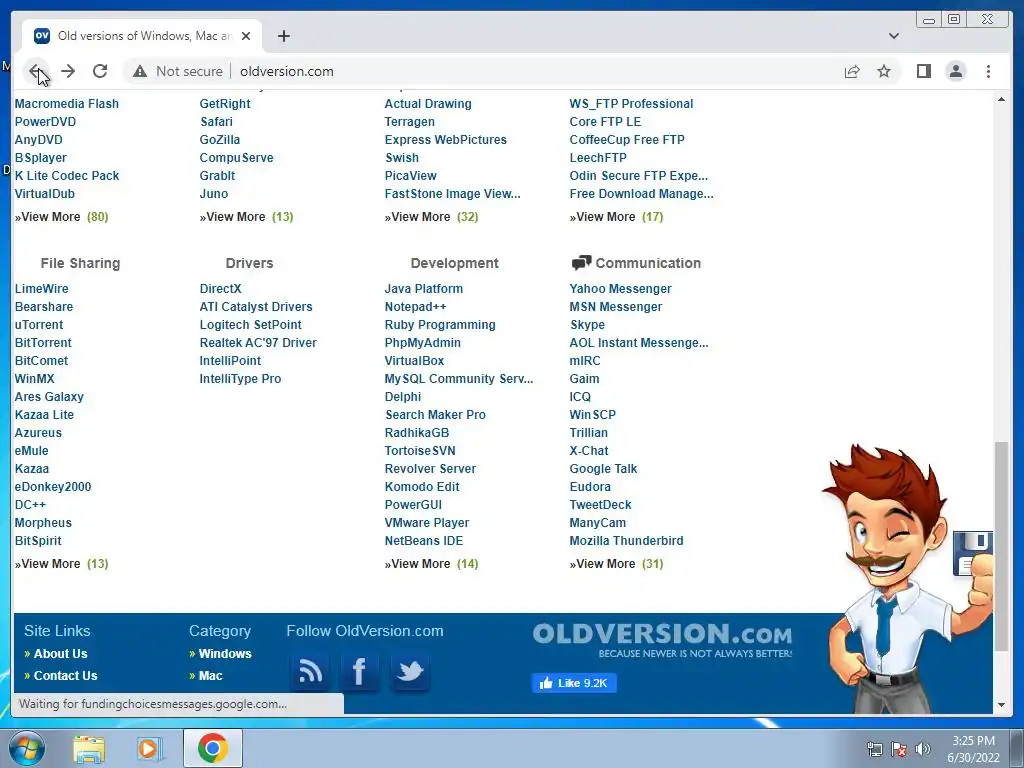Click the address bar URL oldversion.com
Screen dimensions: 1024x768
(x=287, y=71)
